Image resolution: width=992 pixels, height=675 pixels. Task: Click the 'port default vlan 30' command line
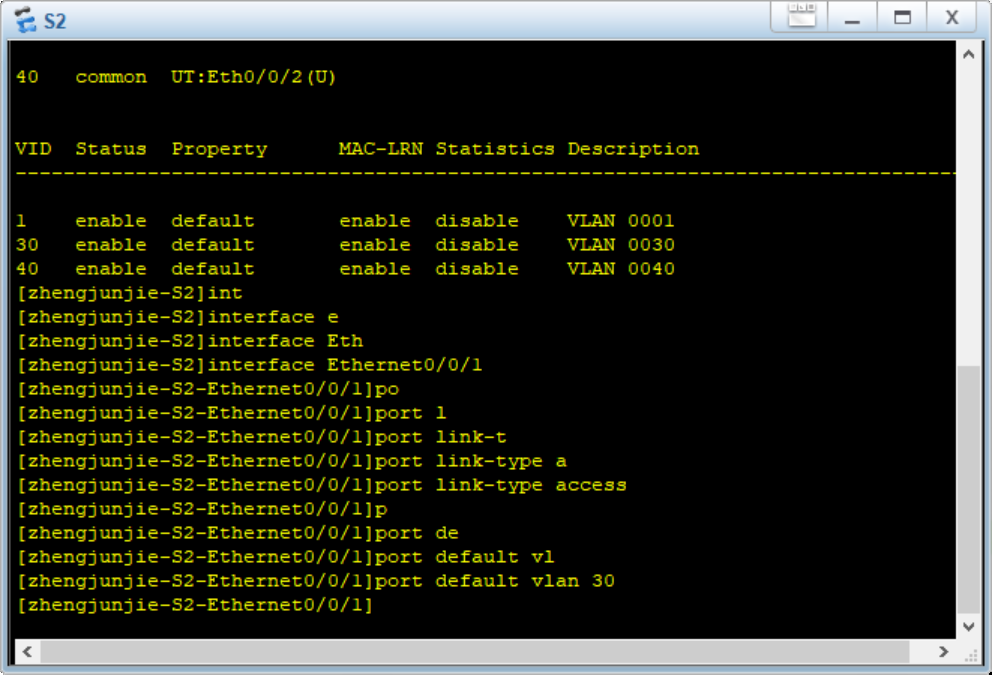(316, 581)
